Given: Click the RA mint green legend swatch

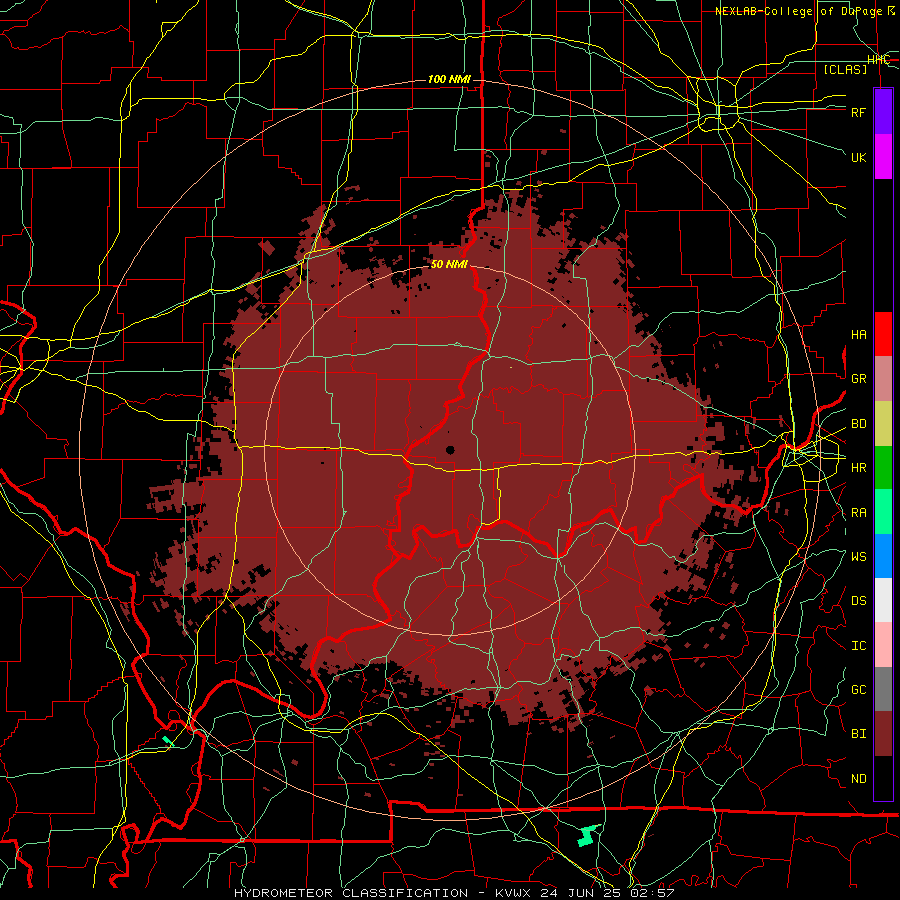Looking at the screenshot, I should pyautogui.click(x=883, y=512).
